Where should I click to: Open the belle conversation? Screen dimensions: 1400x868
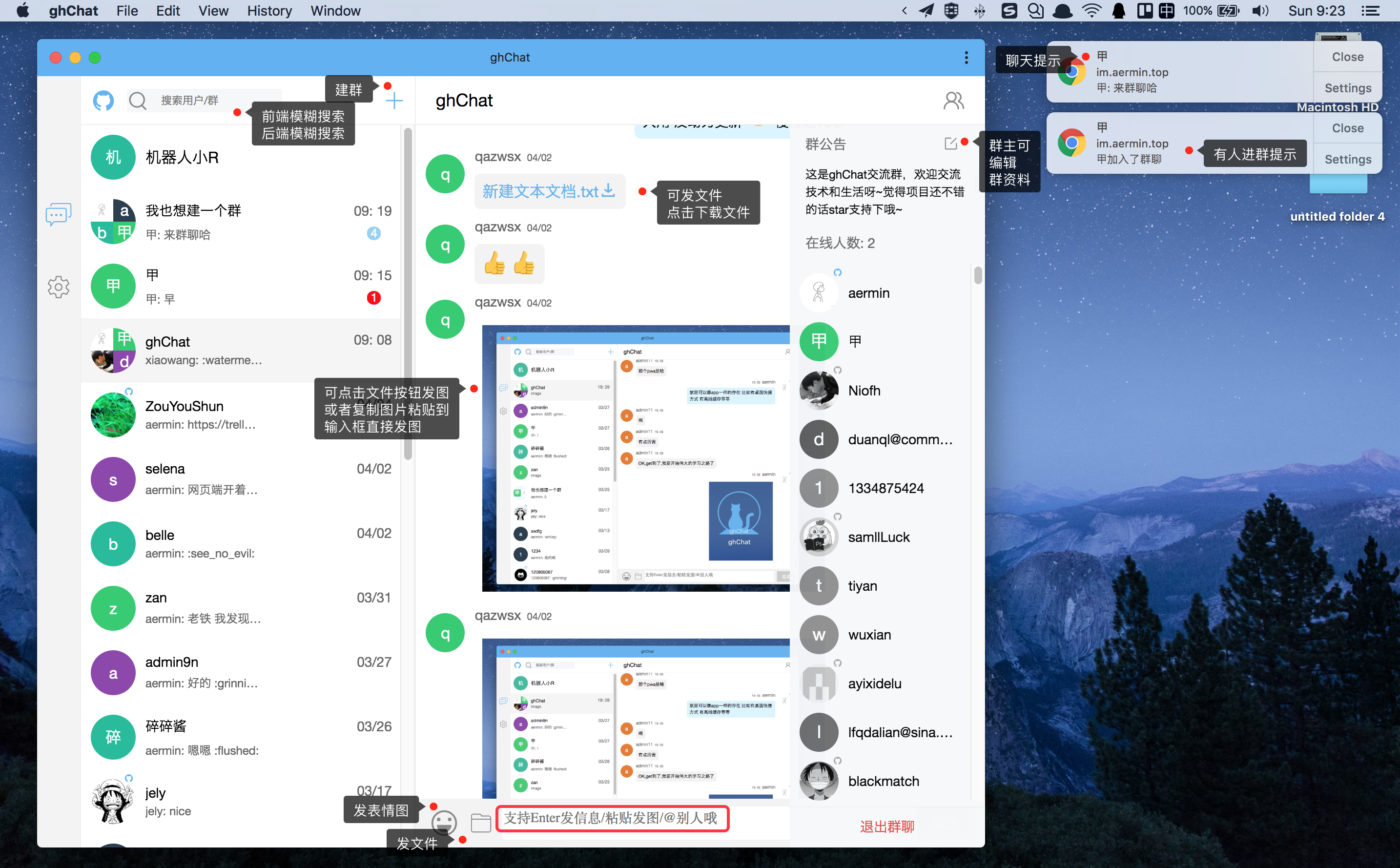tap(242, 544)
